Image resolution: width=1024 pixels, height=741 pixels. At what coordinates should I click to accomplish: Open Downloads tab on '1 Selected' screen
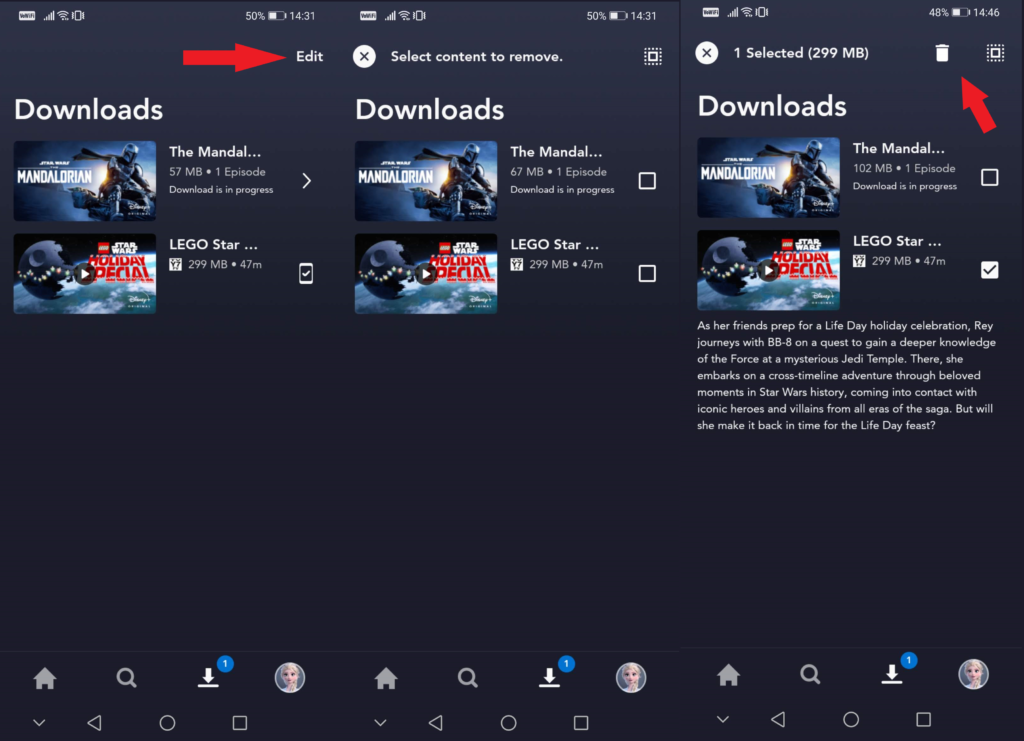click(891, 674)
